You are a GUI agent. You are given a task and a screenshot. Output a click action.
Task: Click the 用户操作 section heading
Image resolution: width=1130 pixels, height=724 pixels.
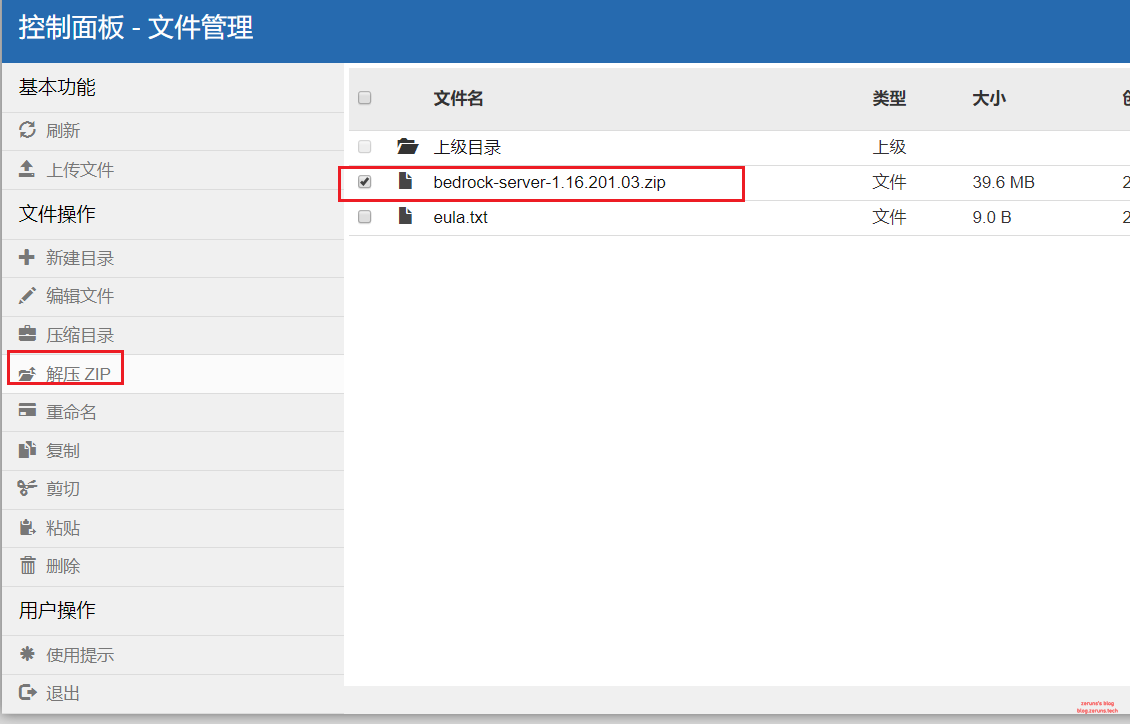click(x=57, y=610)
